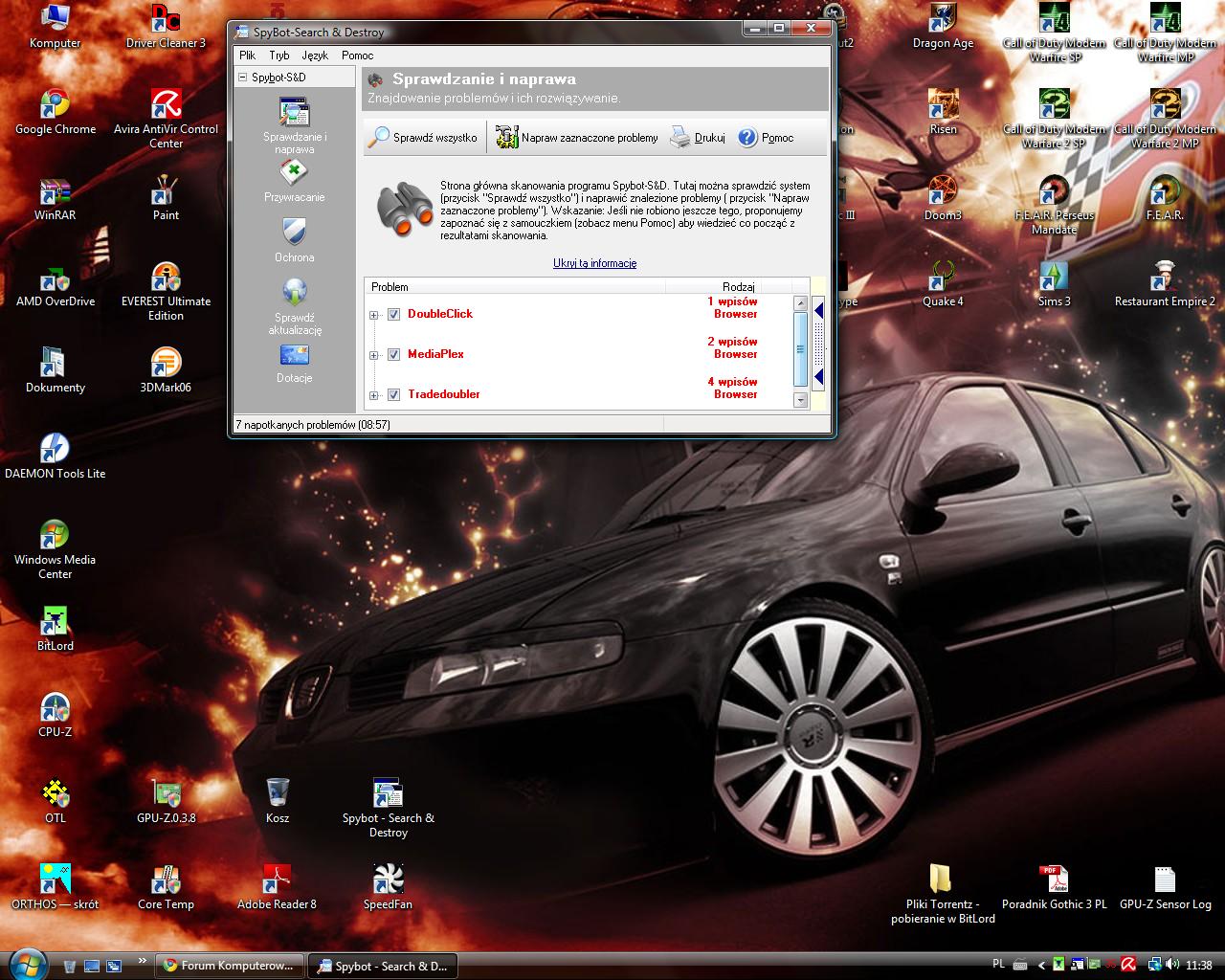
Task: Open the Tryb menu
Action: (279, 56)
